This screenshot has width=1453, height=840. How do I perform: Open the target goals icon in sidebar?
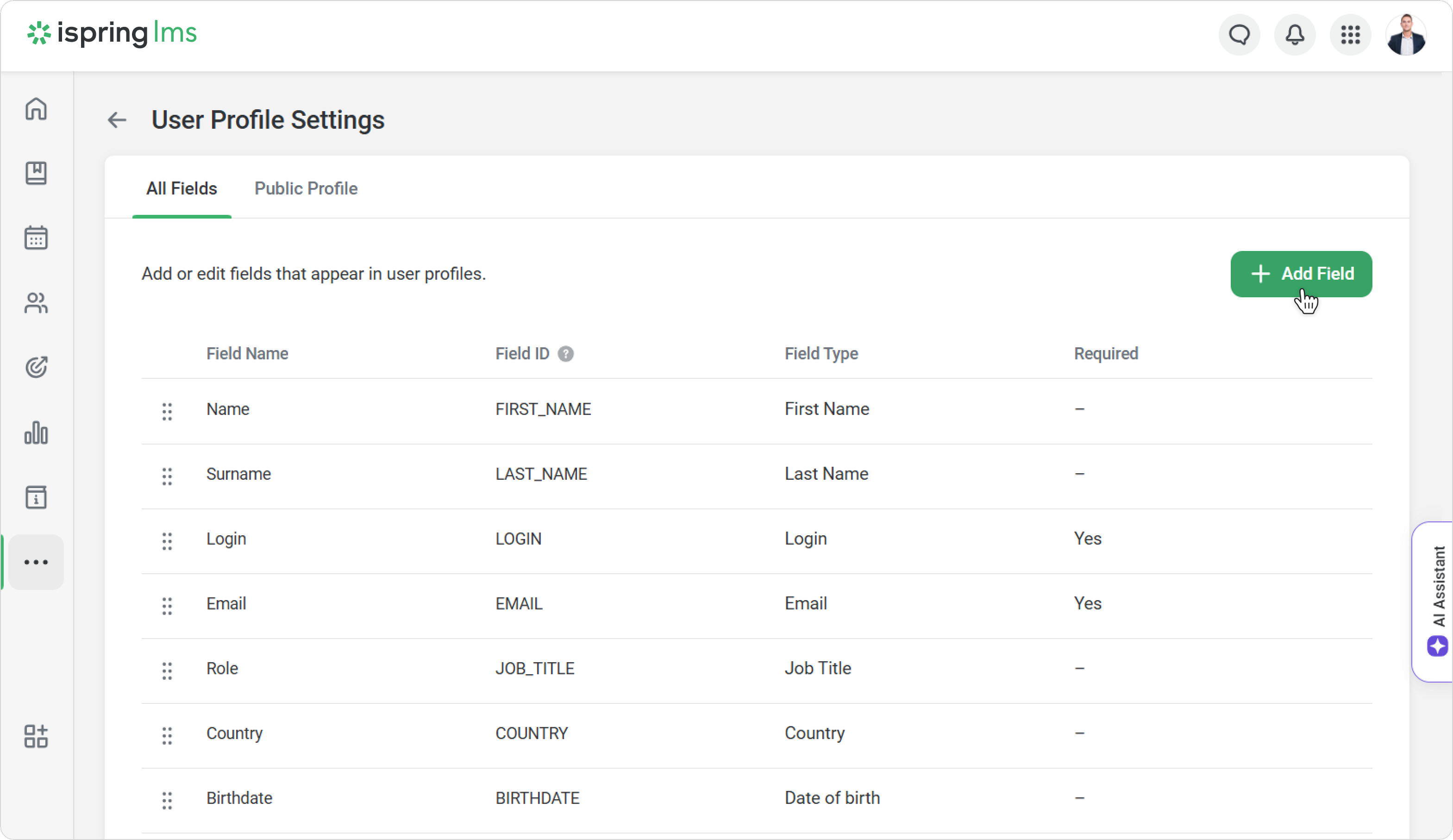36,367
